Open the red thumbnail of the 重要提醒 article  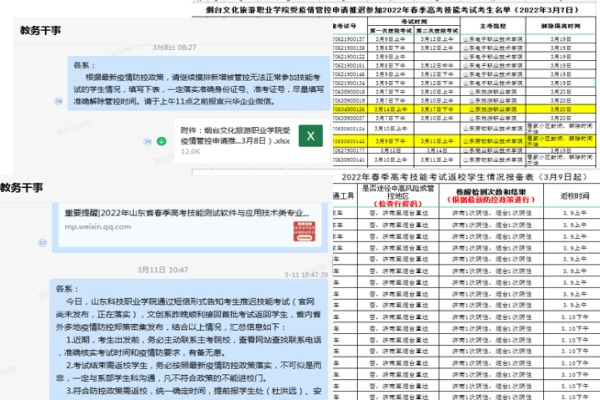304,231
